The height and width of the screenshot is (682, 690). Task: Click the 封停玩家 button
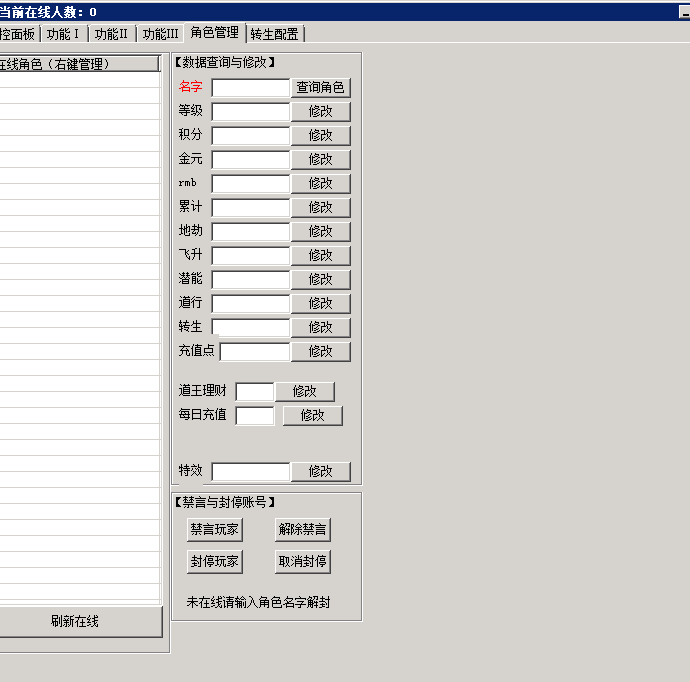[x=214, y=561]
